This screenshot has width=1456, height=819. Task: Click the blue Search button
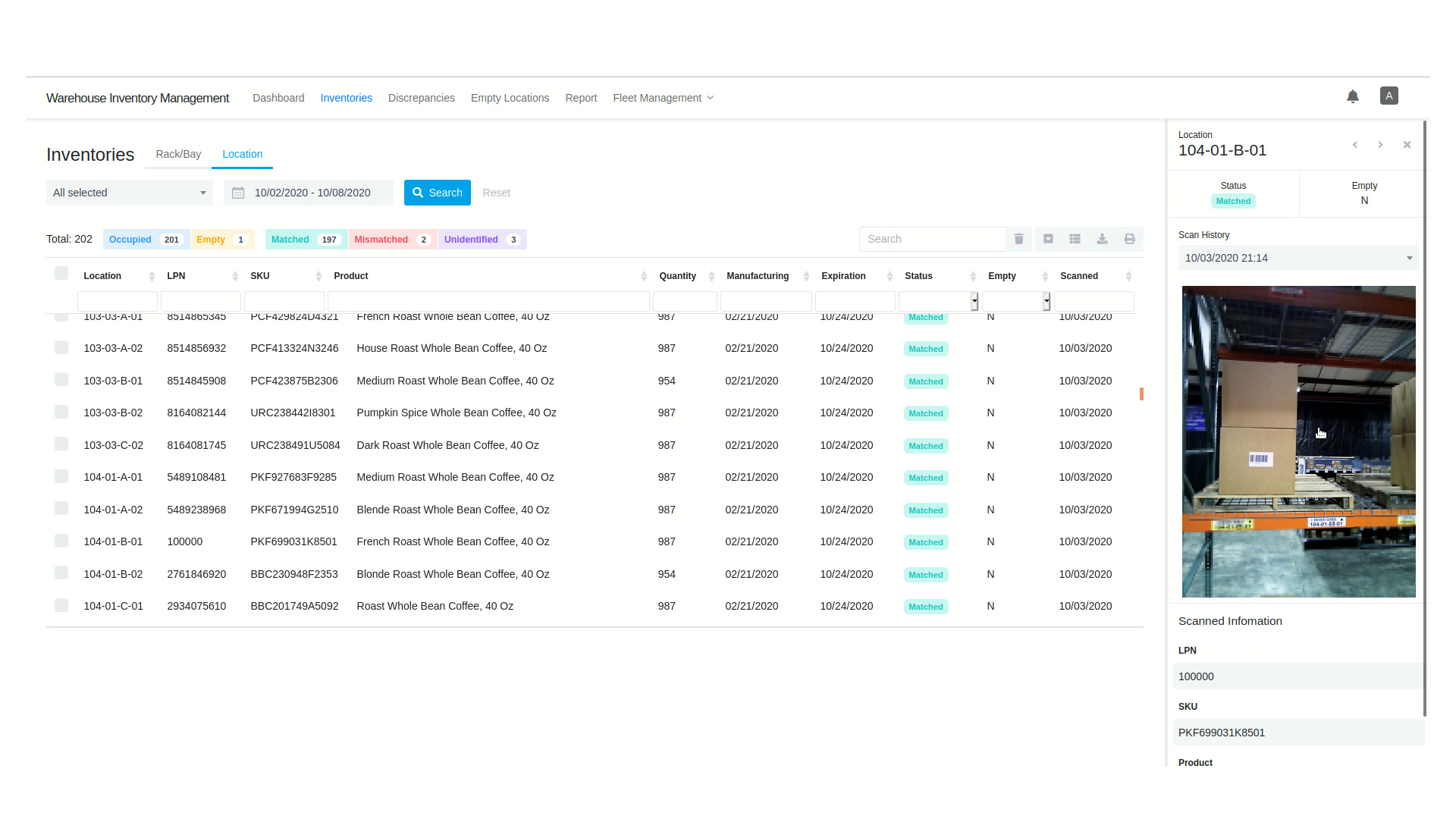[437, 193]
